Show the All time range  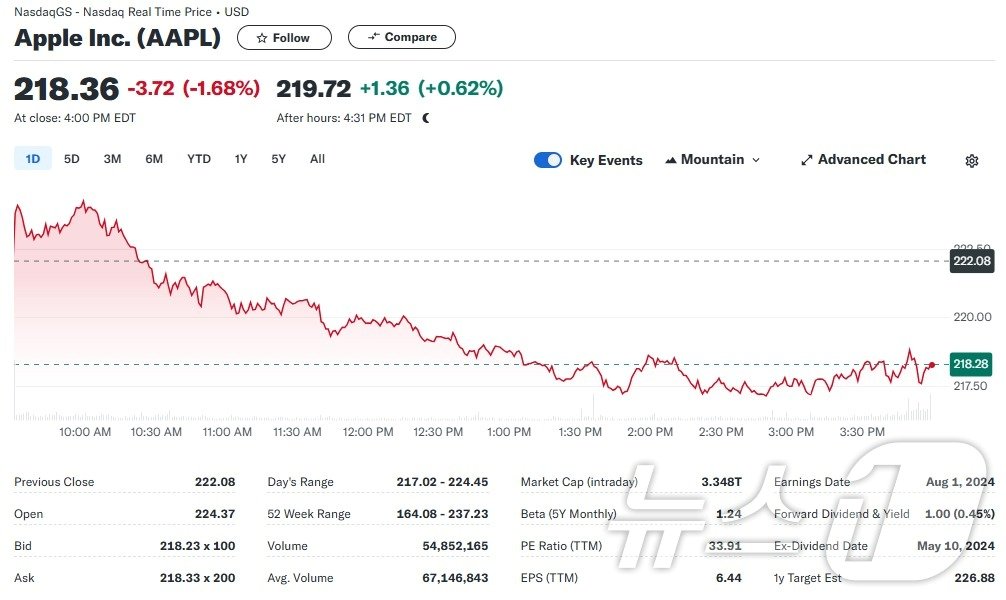[x=317, y=159]
